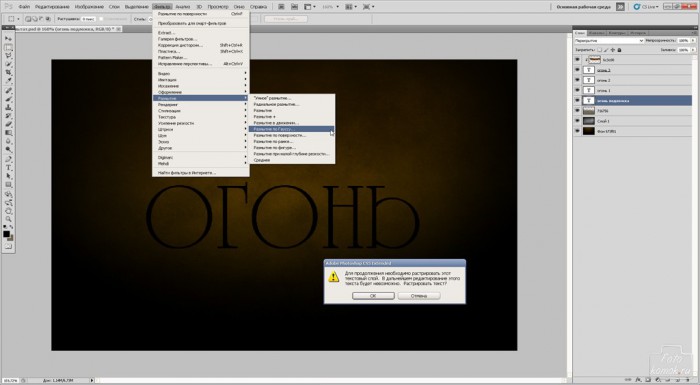Open the workspace switcher double-arrow
The width and height of the screenshot is (700, 385).
pos(620,7)
